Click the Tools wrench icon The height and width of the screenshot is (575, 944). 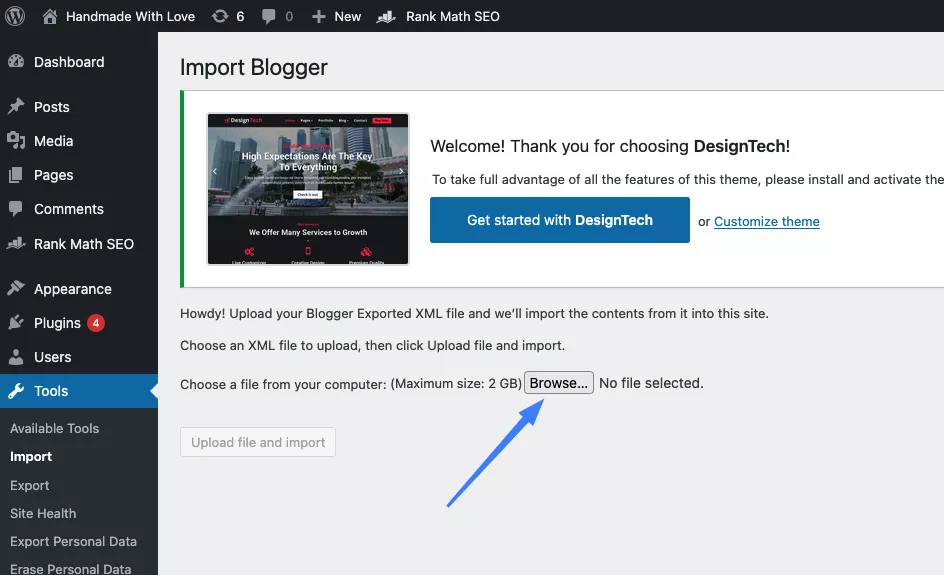16,391
